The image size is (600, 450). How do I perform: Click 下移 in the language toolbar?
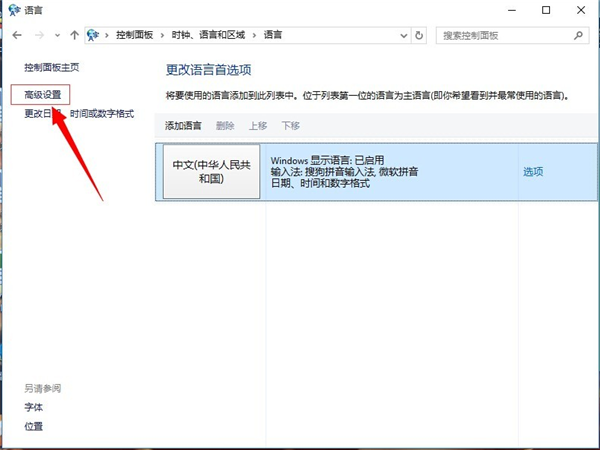tap(290, 126)
